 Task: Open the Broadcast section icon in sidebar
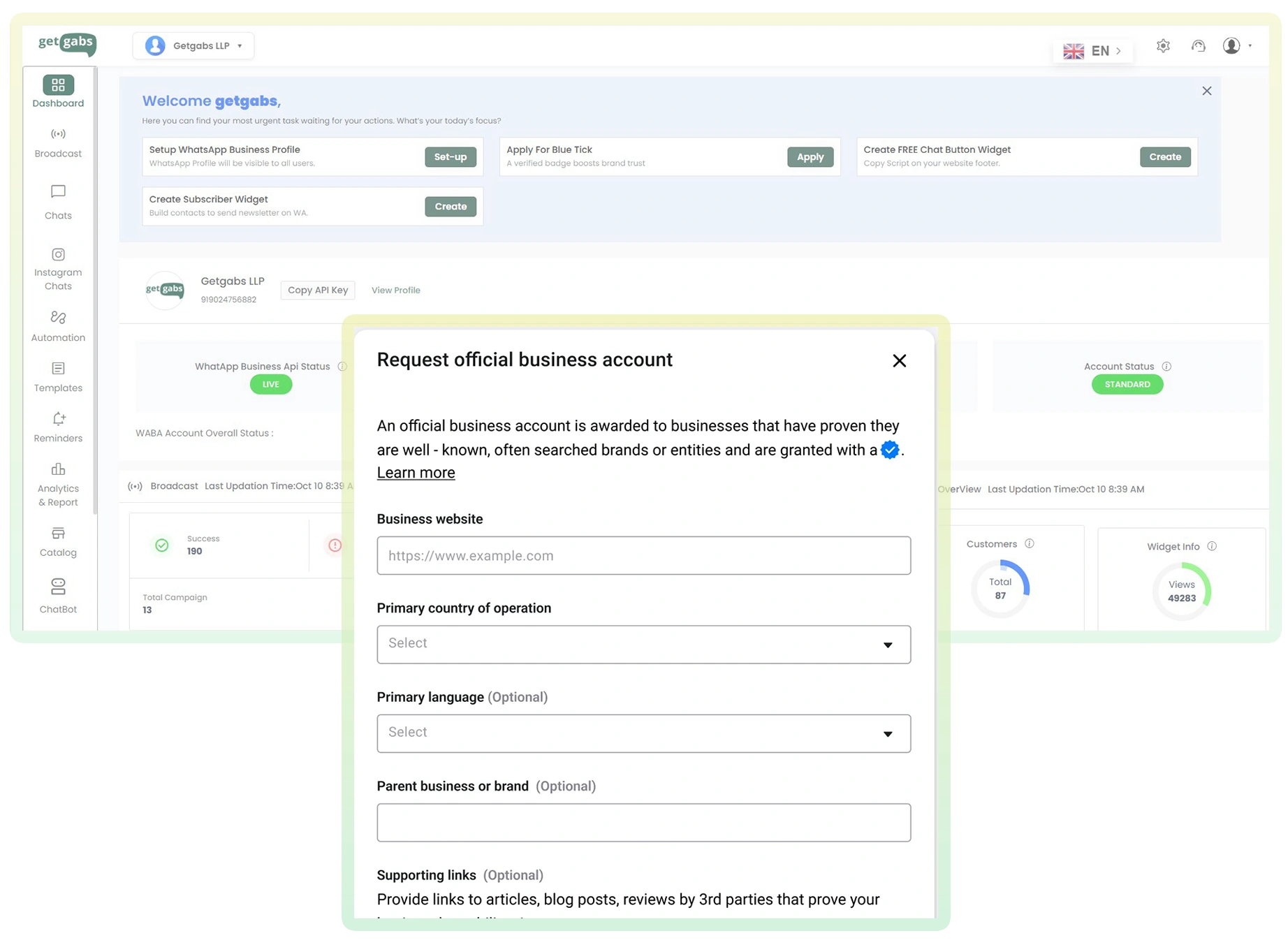(x=58, y=134)
